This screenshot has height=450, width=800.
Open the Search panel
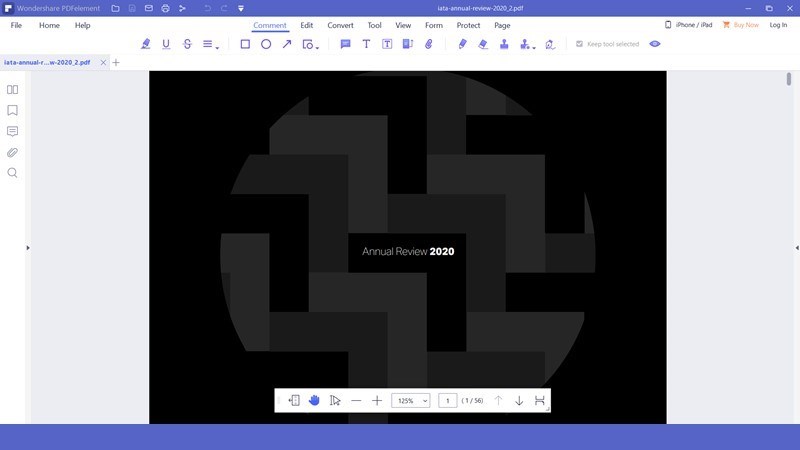pyautogui.click(x=12, y=173)
